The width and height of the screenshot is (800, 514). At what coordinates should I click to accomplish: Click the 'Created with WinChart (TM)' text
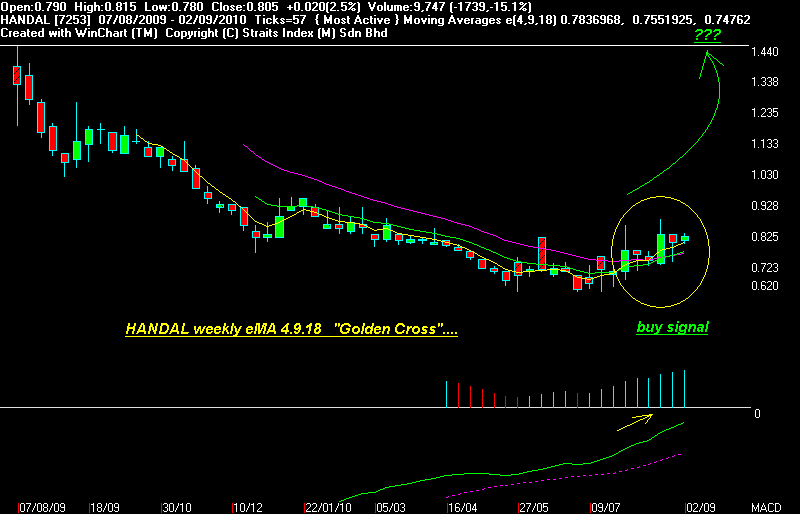79,33
